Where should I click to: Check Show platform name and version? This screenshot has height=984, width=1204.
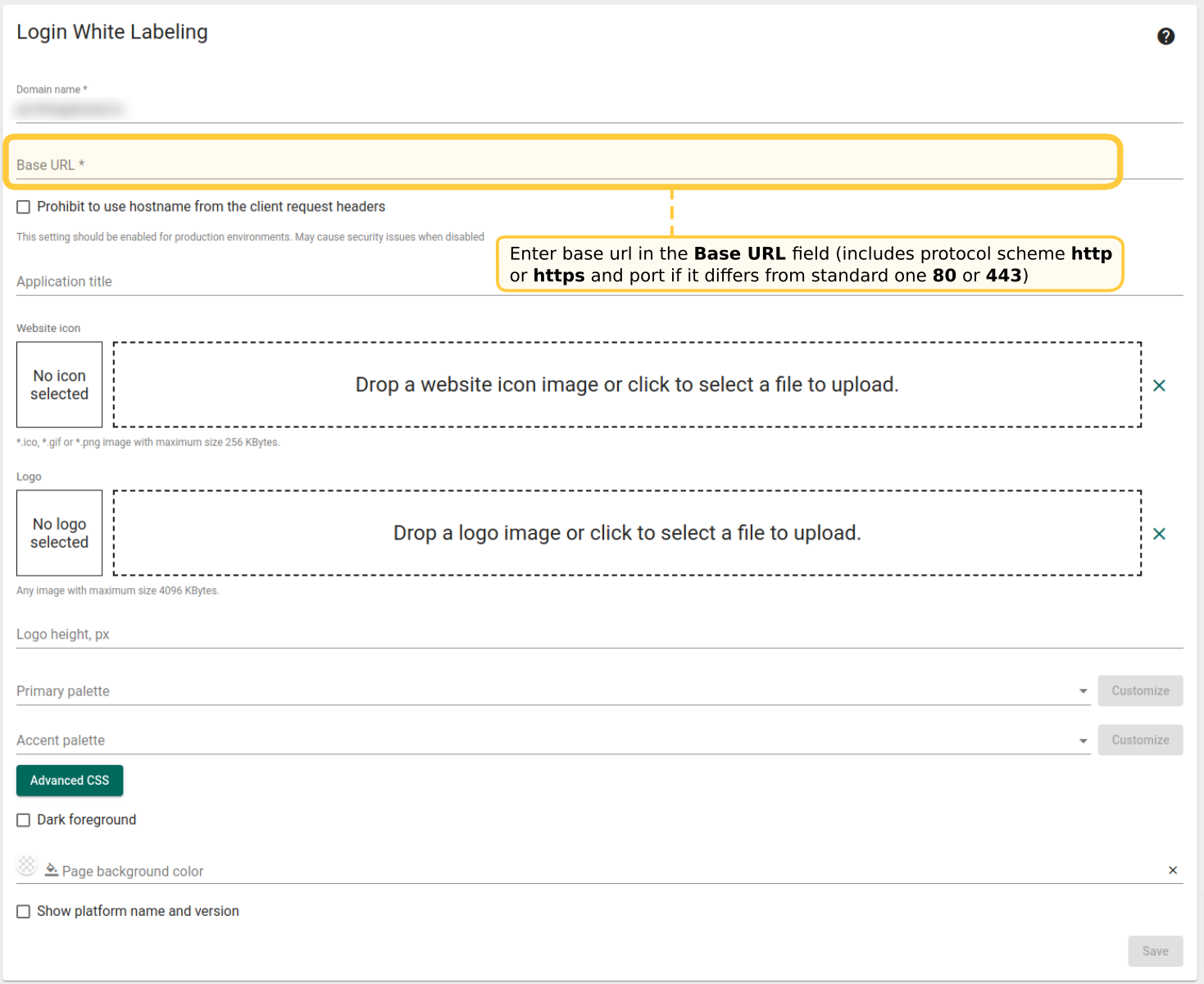point(24,912)
